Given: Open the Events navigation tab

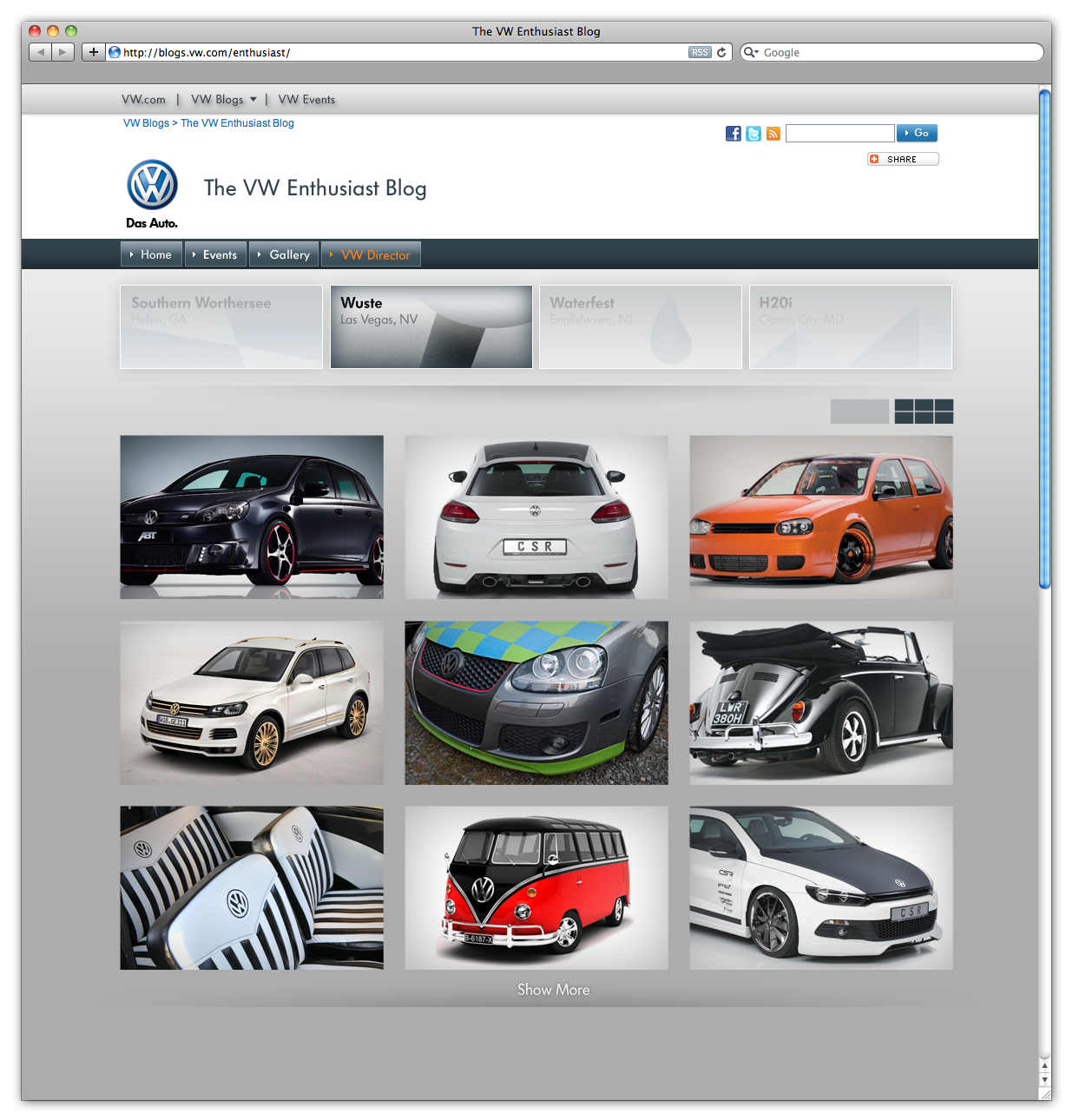Looking at the screenshot, I should tap(215, 254).
